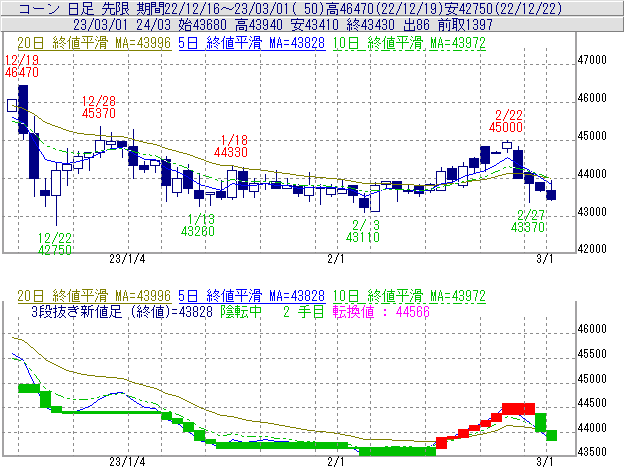
Task: Click the last green line-break block
Action: pos(551,435)
